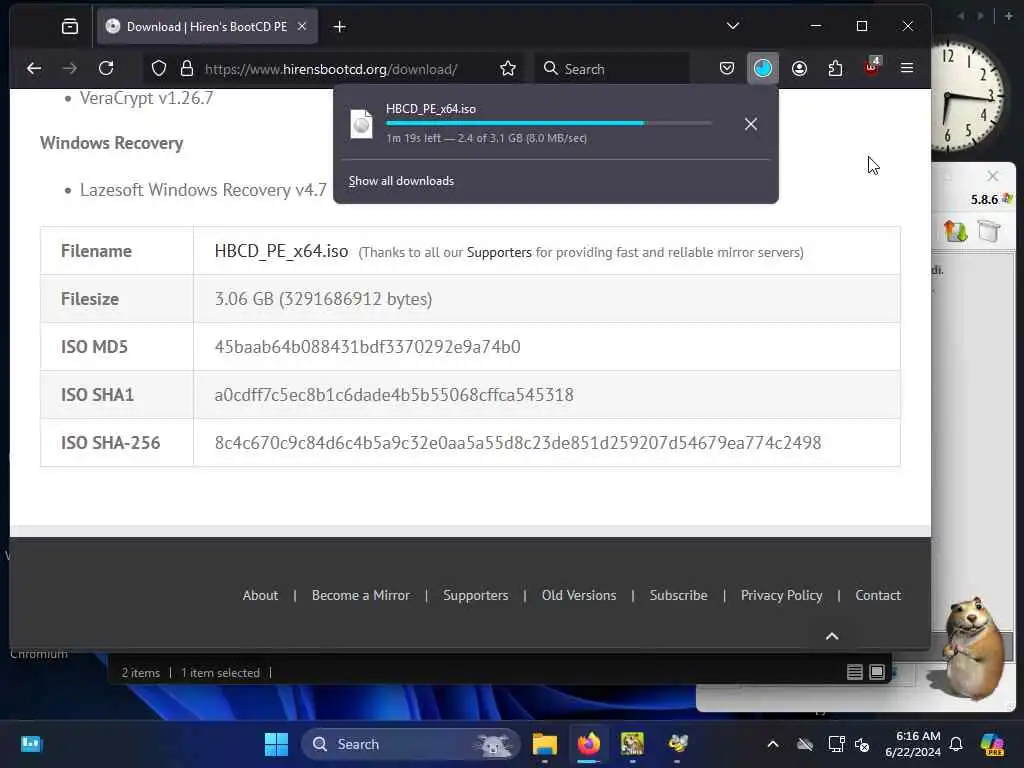Screen dimensions: 1024x768
Task: Click the browser Search box
Action: click(x=613, y=69)
